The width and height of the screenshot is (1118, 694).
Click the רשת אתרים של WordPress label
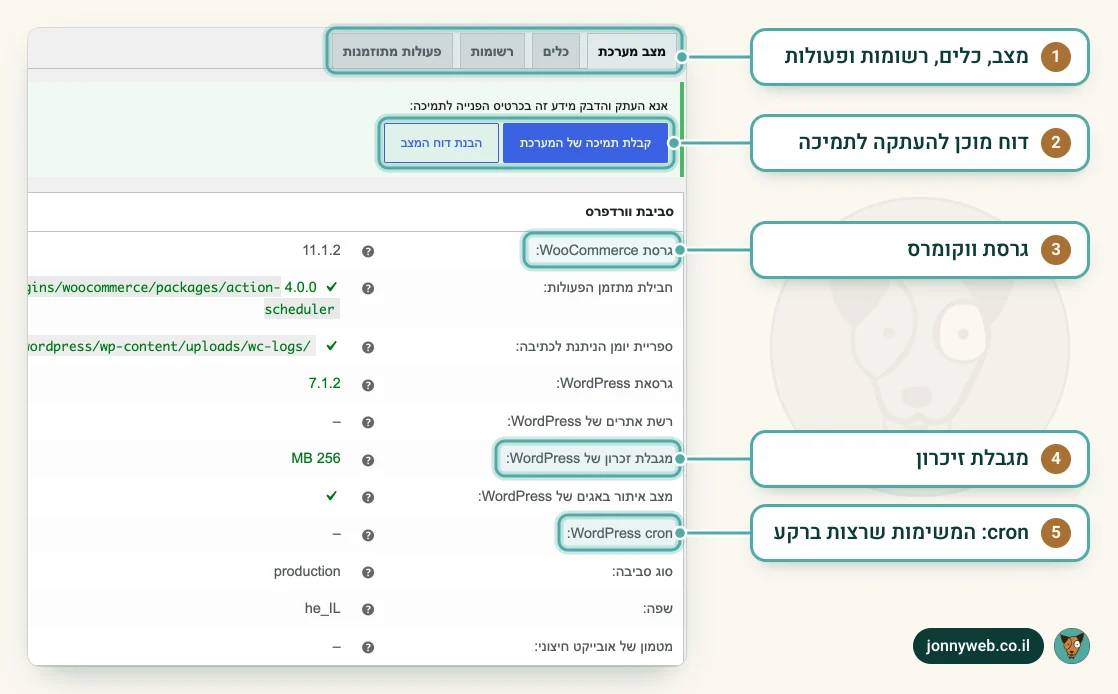[x=590, y=422]
